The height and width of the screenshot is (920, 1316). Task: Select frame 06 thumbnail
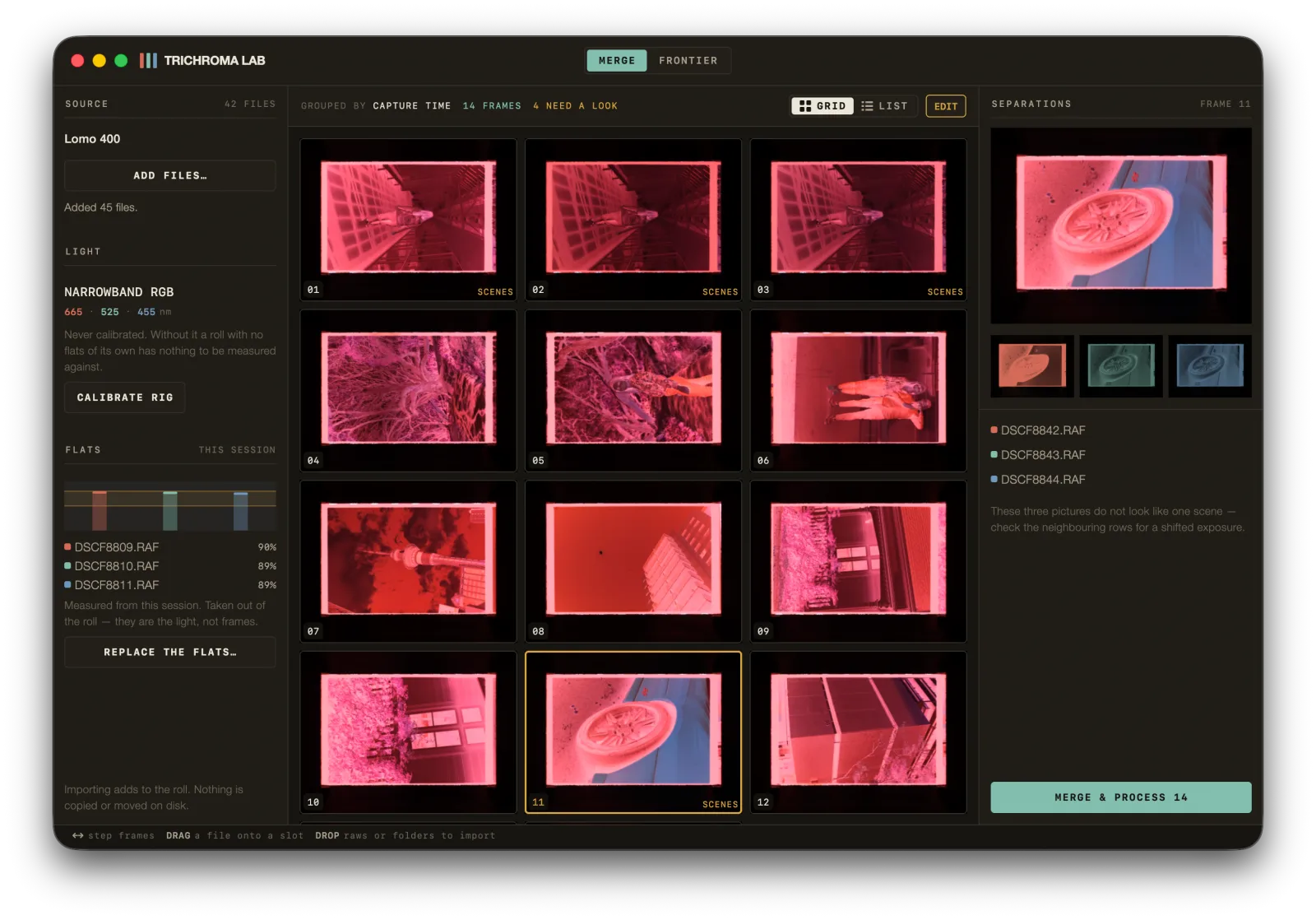point(859,390)
